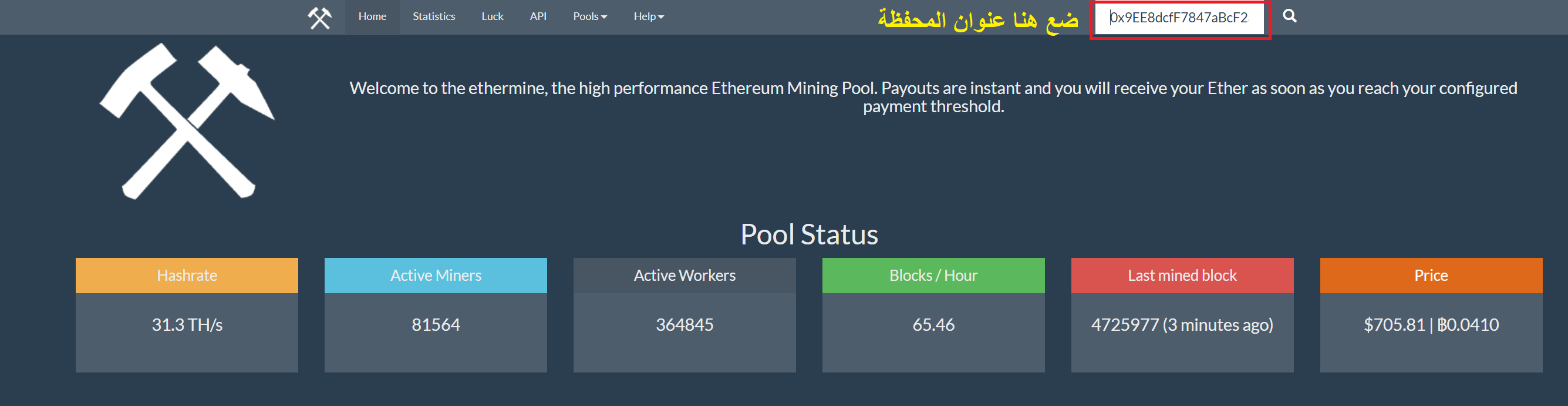Select the $705.81 price value
Viewport: 1568px width, 406px height.
[x=1394, y=325]
